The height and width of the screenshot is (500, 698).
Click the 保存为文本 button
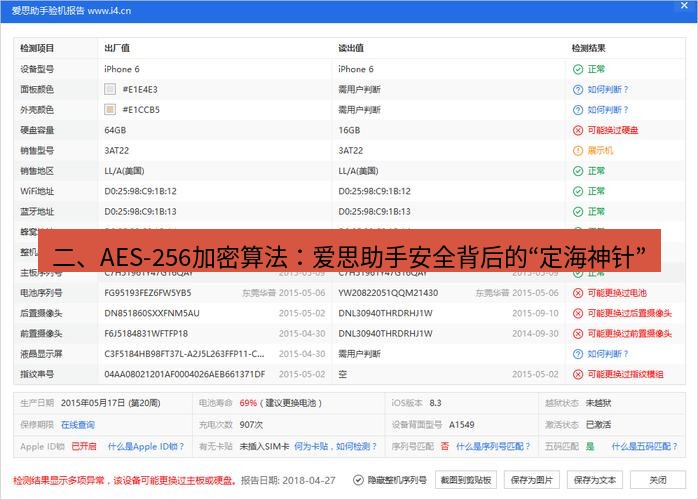(x=595, y=480)
